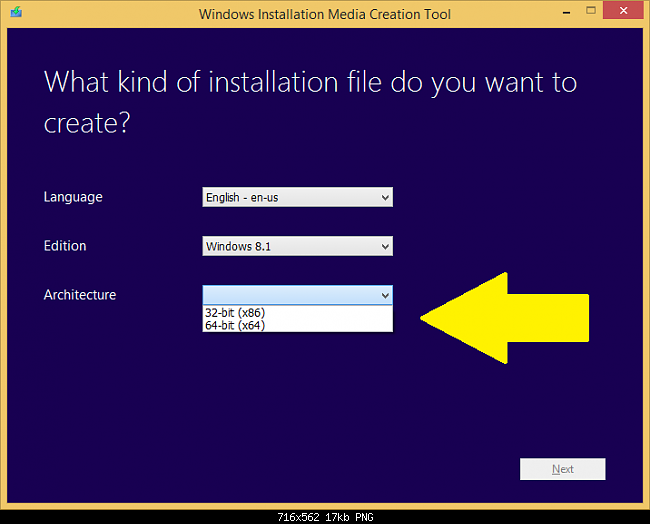Screen dimensions: 650x524
Task: Open the Edition dropdown showing Windows 8.1
Action: point(297,246)
